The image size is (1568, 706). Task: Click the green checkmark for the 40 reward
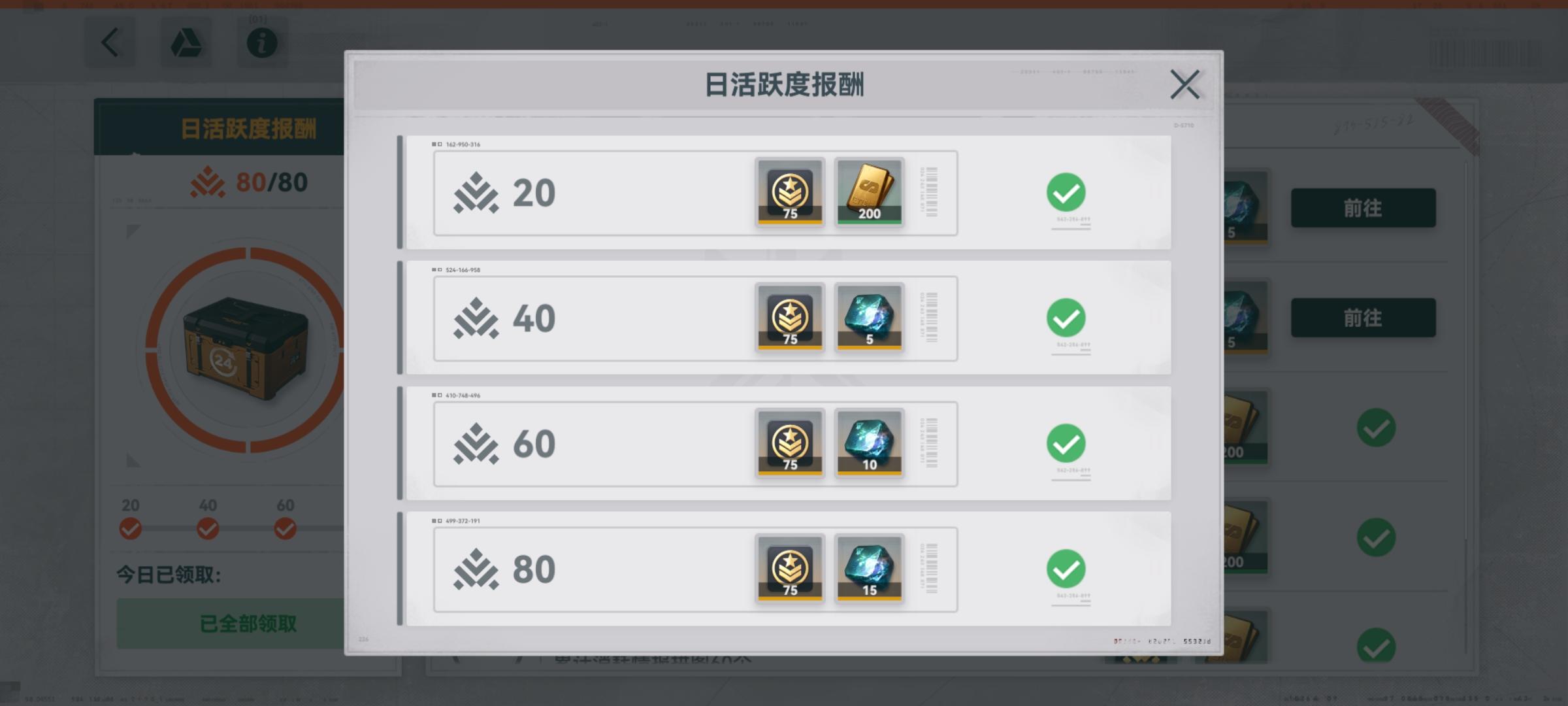pos(1066,318)
